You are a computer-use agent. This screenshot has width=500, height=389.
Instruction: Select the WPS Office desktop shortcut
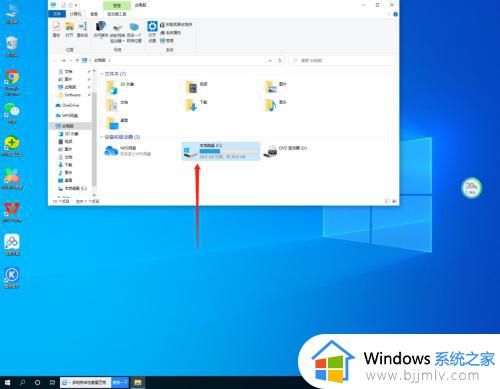point(12,212)
